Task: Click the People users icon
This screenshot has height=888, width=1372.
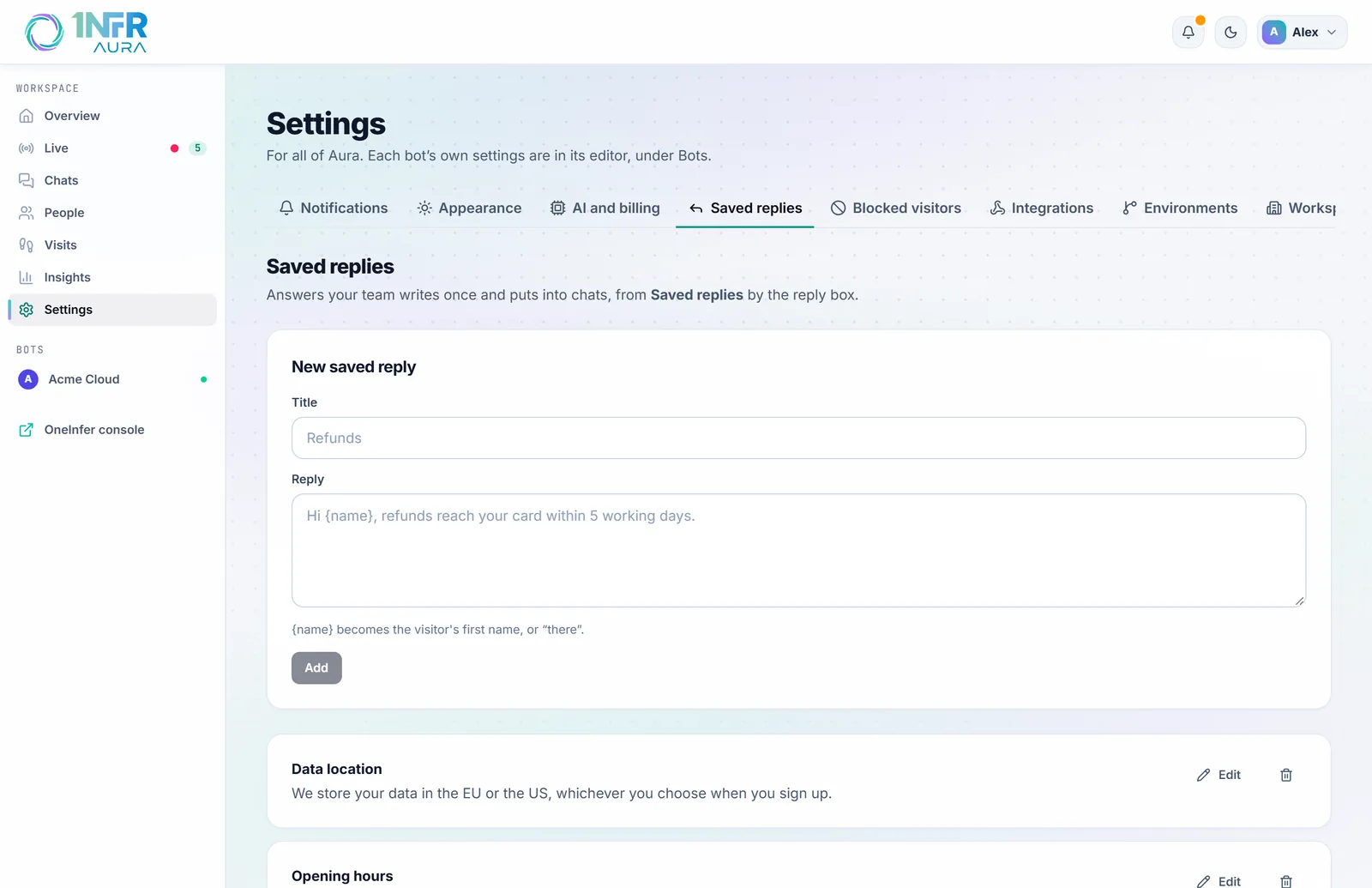Action: [x=27, y=213]
